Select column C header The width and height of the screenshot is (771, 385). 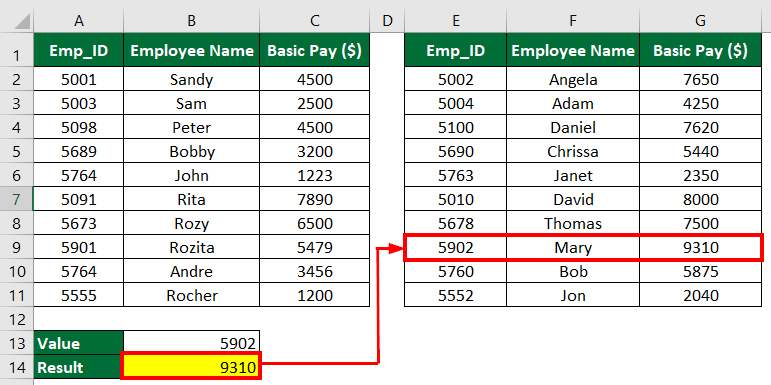click(x=315, y=21)
